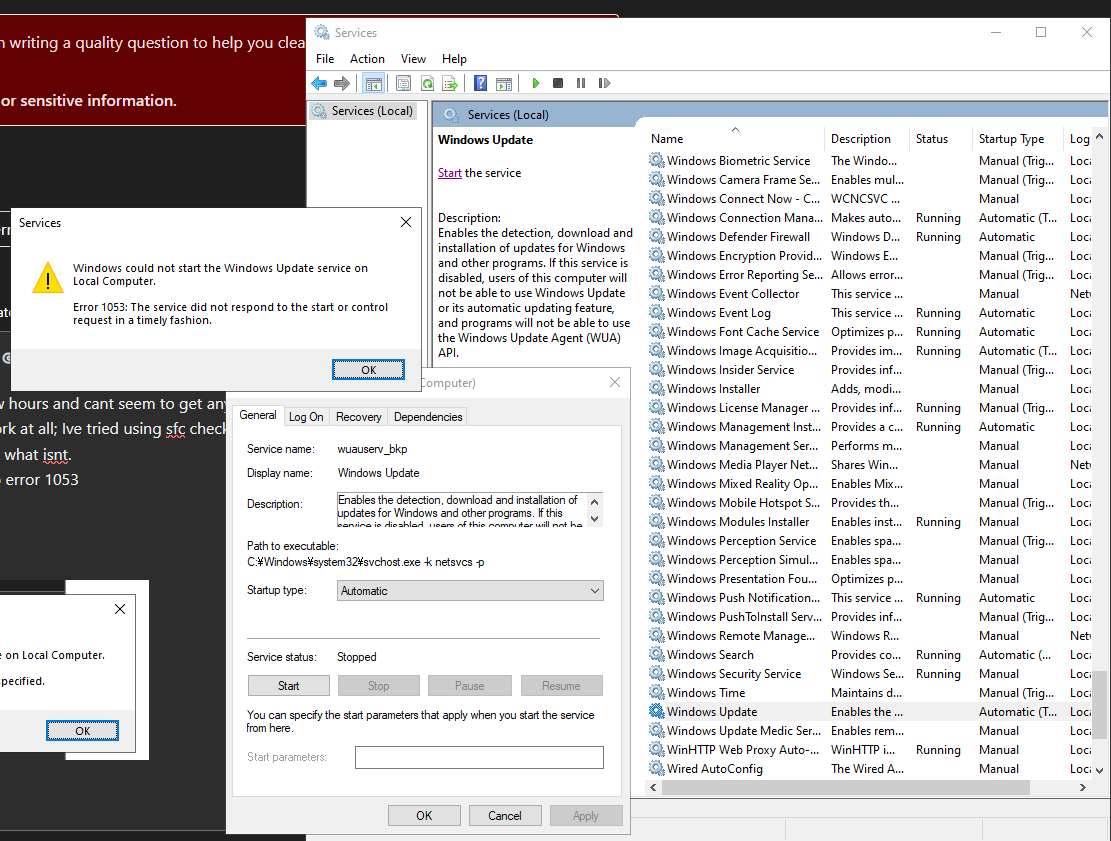Switch to the Dependencies tab

[428, 417]
